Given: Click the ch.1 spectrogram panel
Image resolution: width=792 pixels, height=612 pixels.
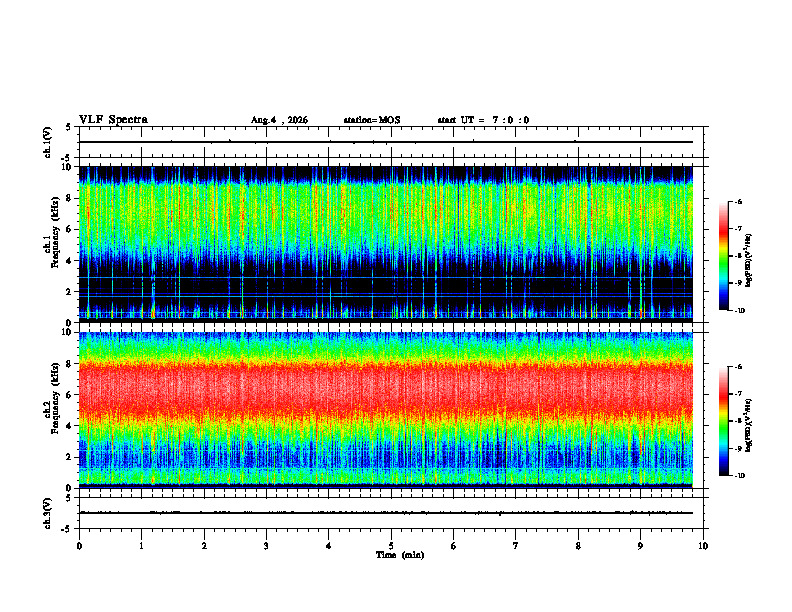Looking at the screenshot, I should click(386, 243).
